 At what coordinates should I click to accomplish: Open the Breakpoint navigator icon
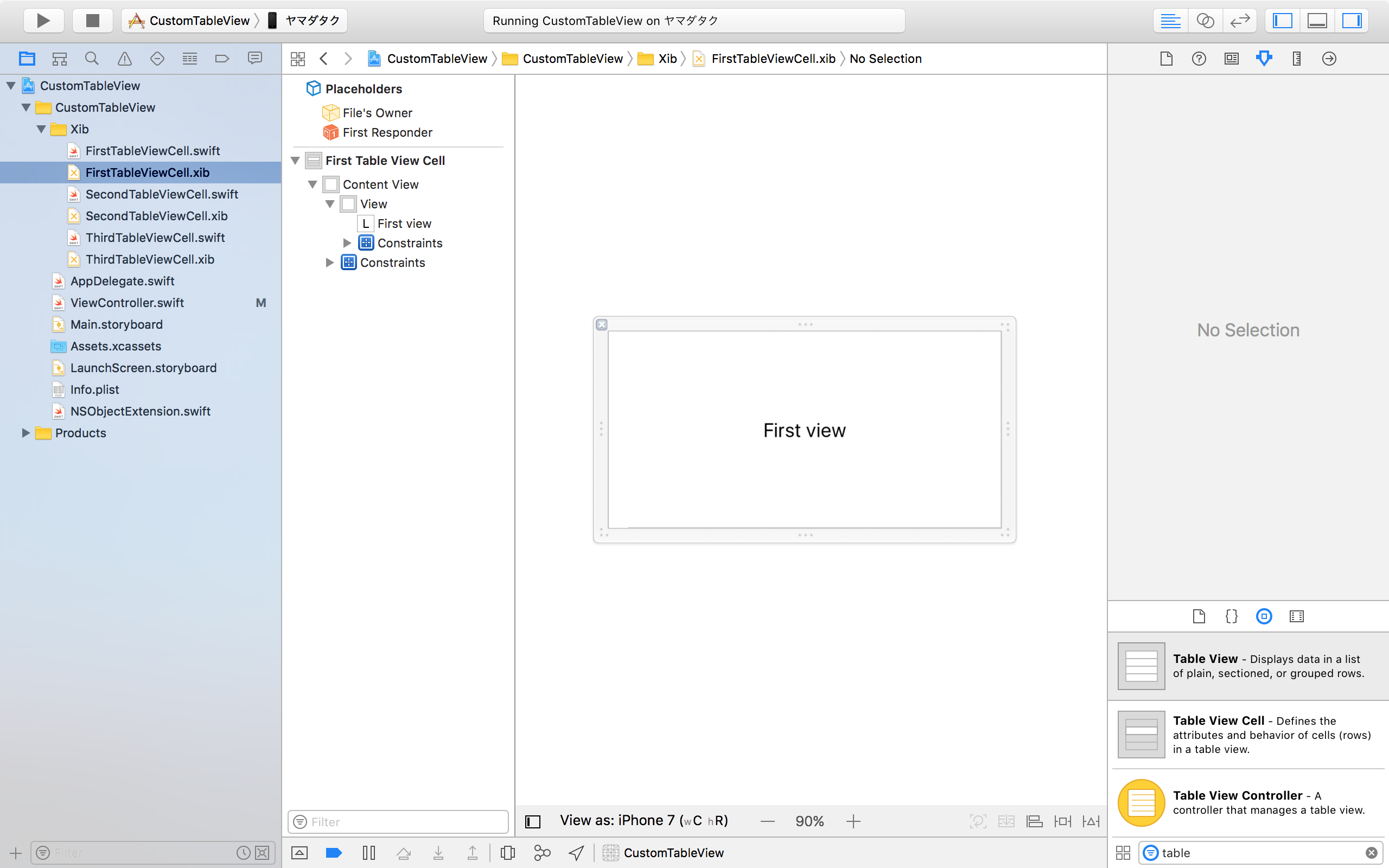(222, 58)
